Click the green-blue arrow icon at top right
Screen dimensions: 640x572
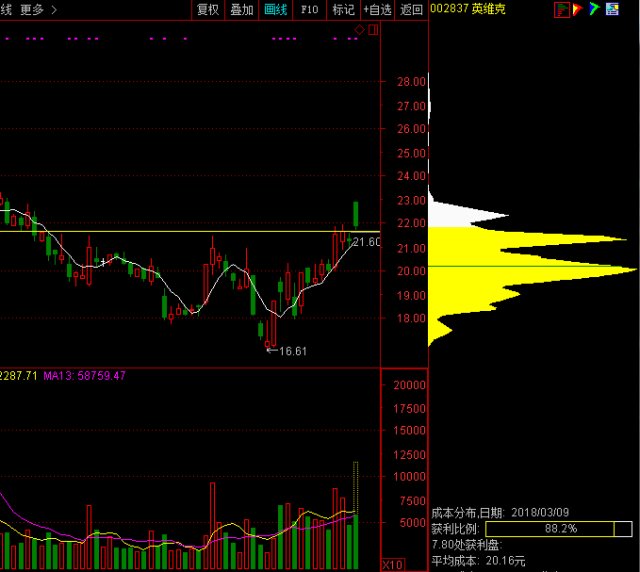[x=594, y=9]
